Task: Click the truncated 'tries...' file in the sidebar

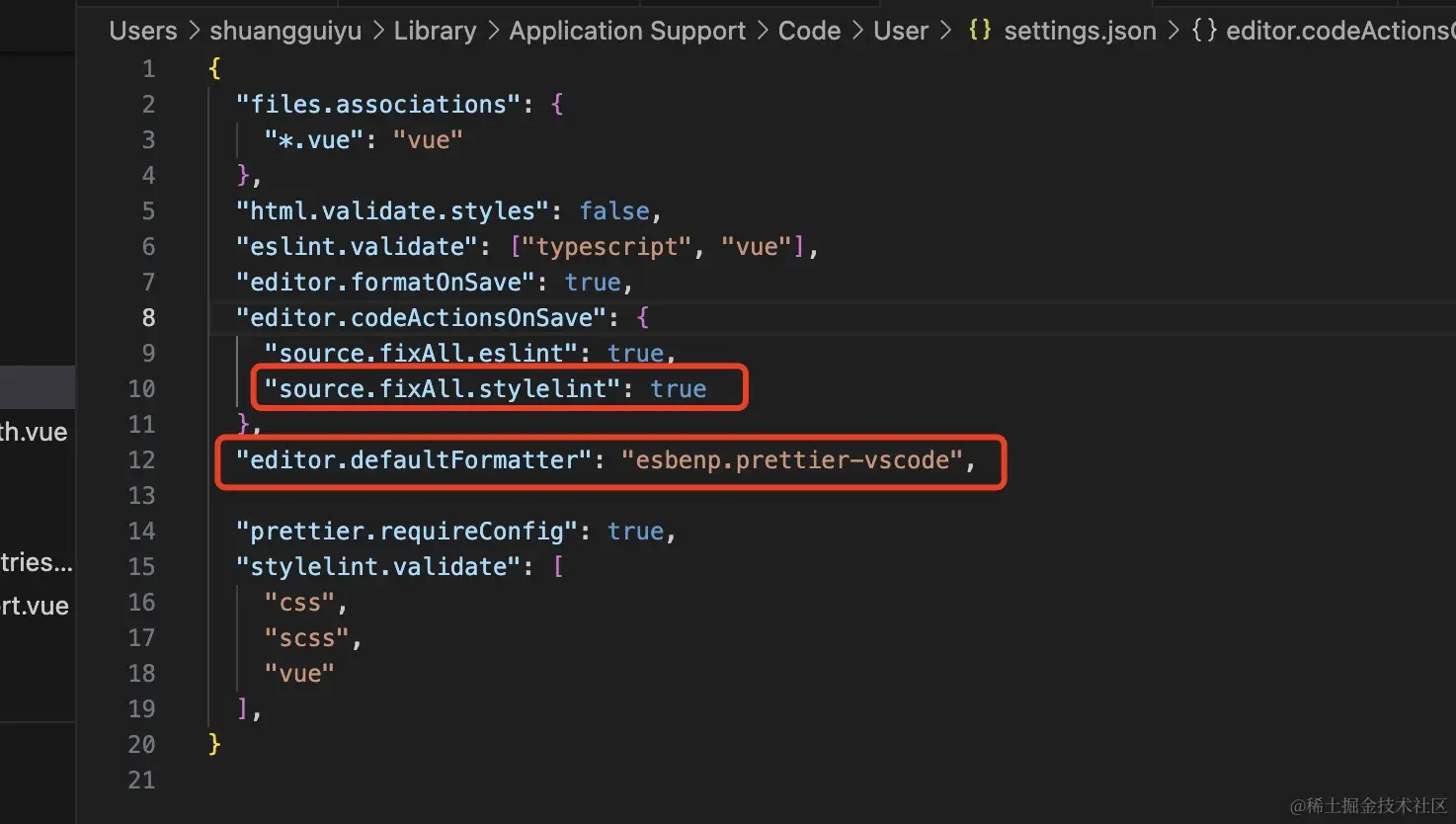Action: 37,562
